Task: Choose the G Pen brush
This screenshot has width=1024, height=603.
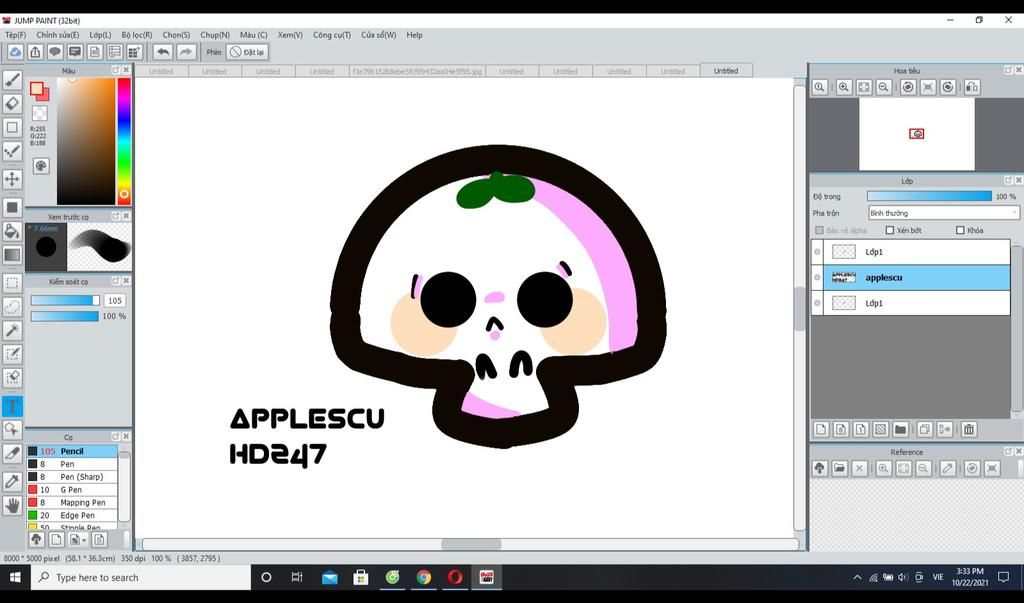Action: click(71, 490)
